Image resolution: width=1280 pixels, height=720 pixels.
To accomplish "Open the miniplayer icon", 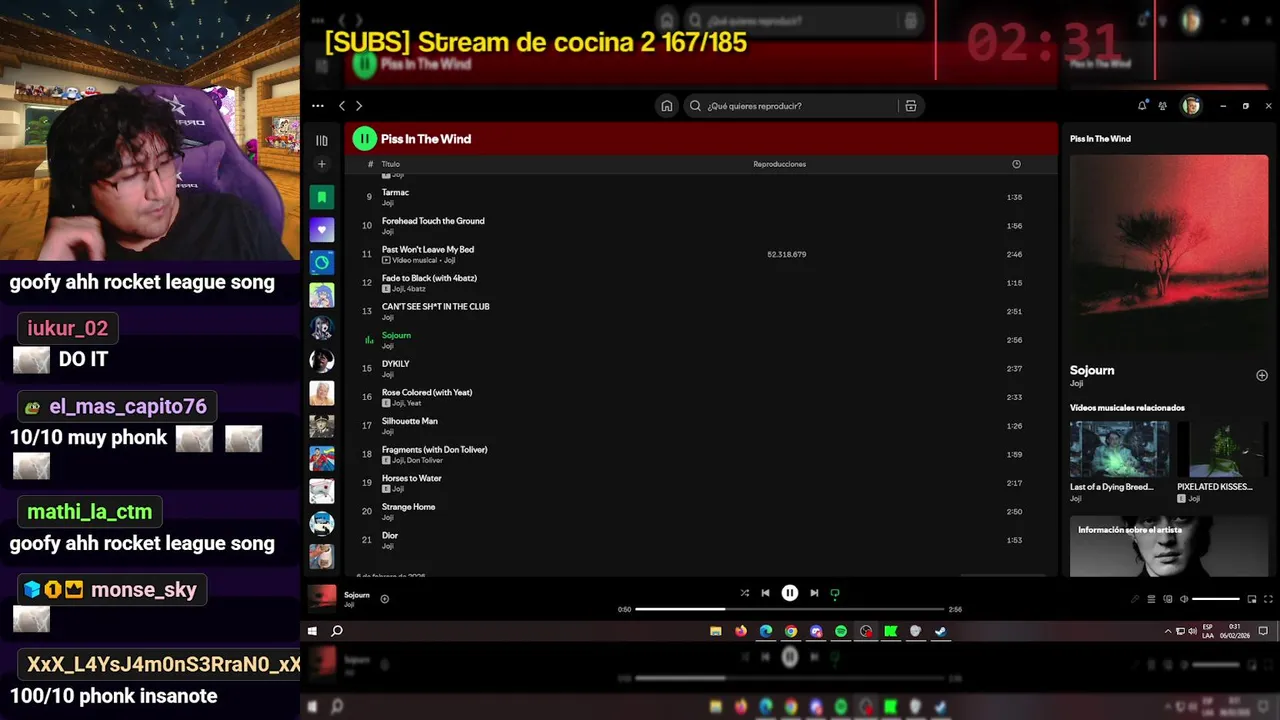I will pos(1252,599).
